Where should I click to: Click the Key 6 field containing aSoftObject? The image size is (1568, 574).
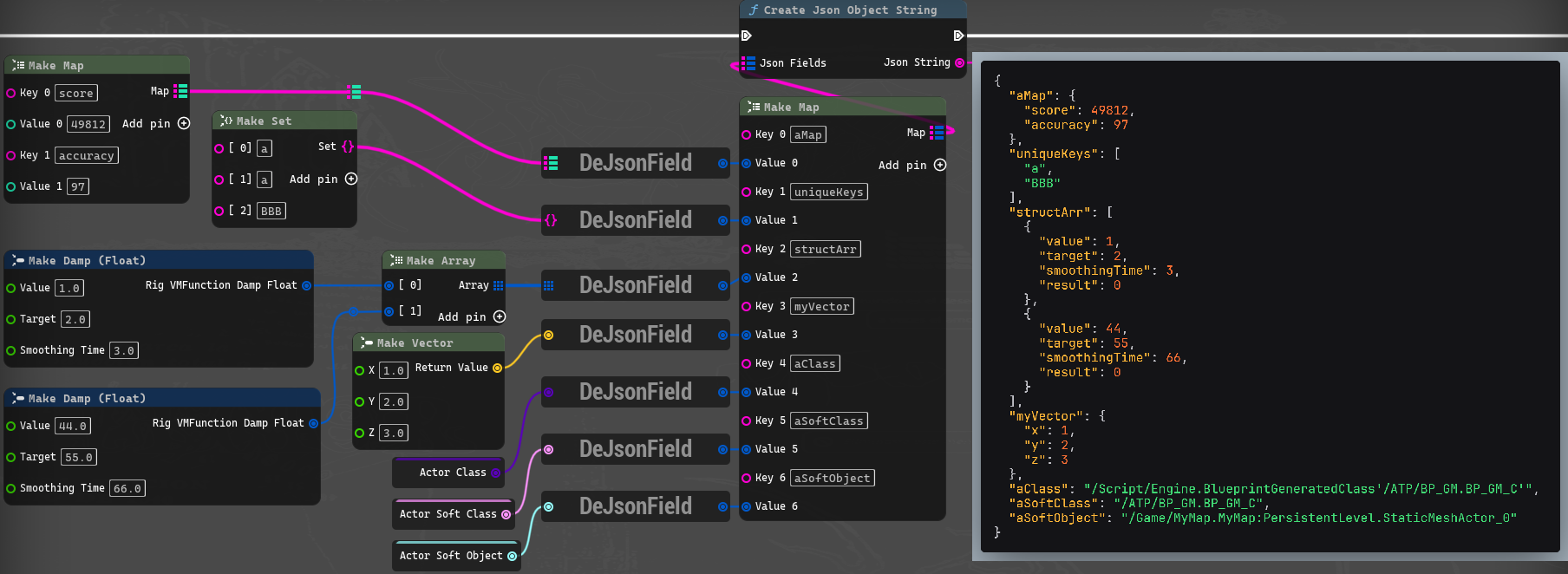coord(833,478)
